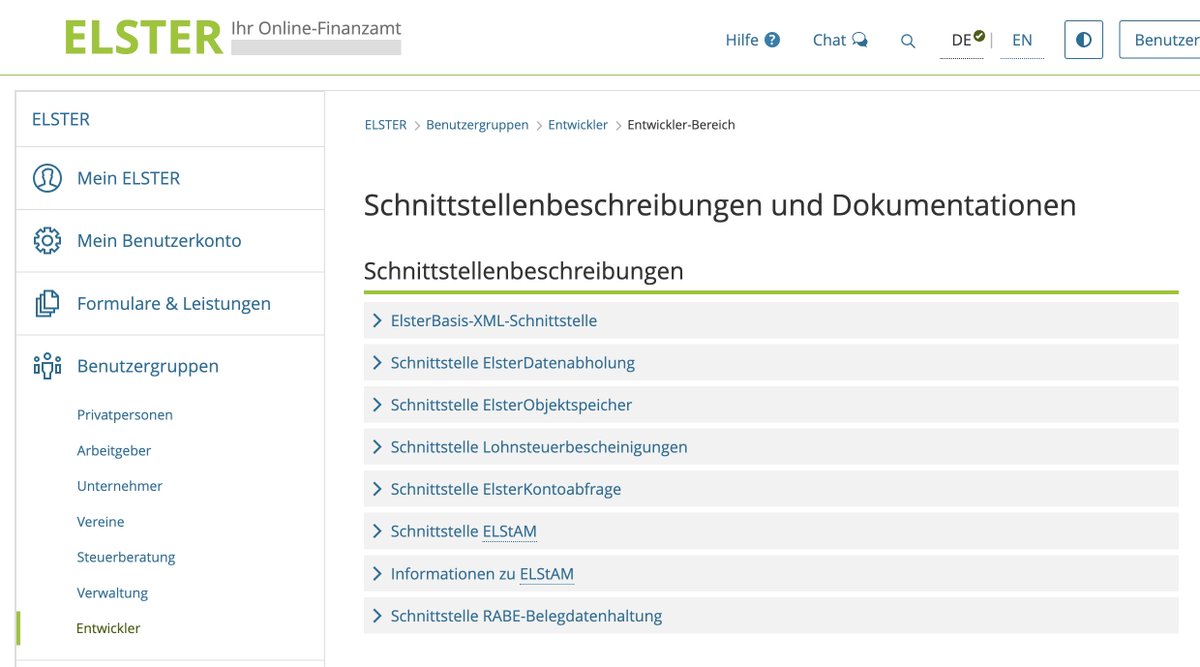1200x667 pixels.
Task: Select Privatpersonen submenu item
Action: click(x=125, y=415)
